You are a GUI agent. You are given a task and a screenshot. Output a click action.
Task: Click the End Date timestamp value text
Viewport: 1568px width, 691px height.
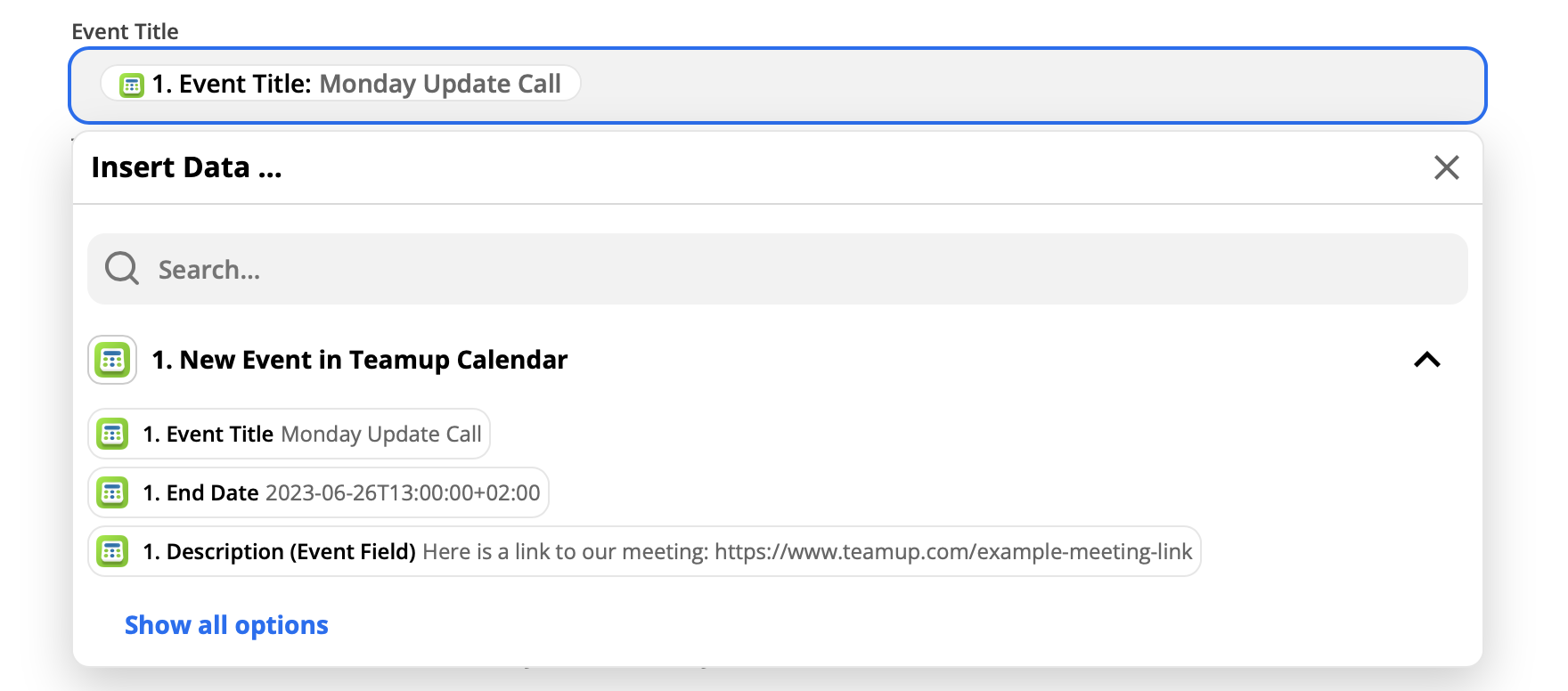(403, 492)
